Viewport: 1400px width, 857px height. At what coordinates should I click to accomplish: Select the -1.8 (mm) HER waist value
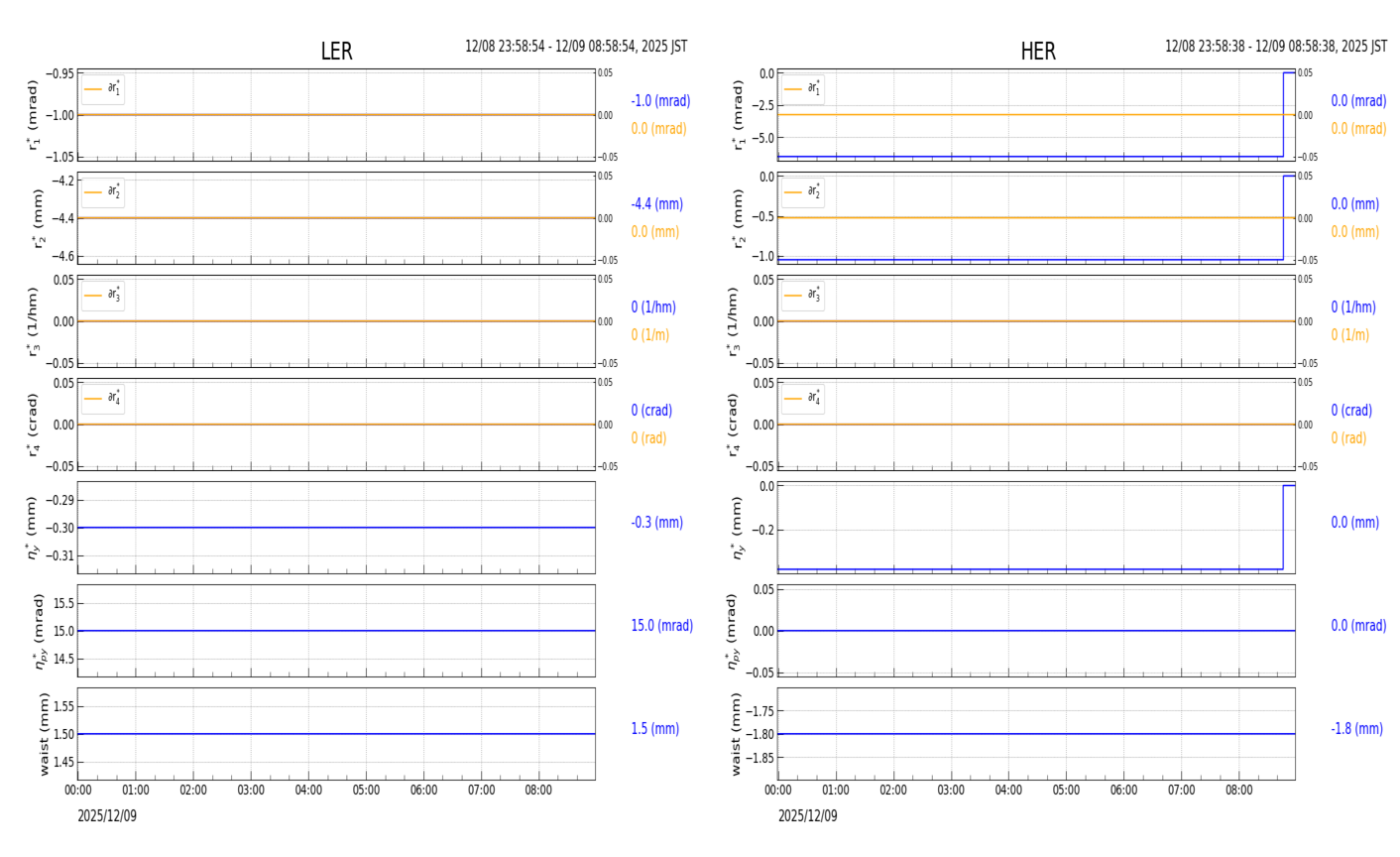pos(1356,729)
